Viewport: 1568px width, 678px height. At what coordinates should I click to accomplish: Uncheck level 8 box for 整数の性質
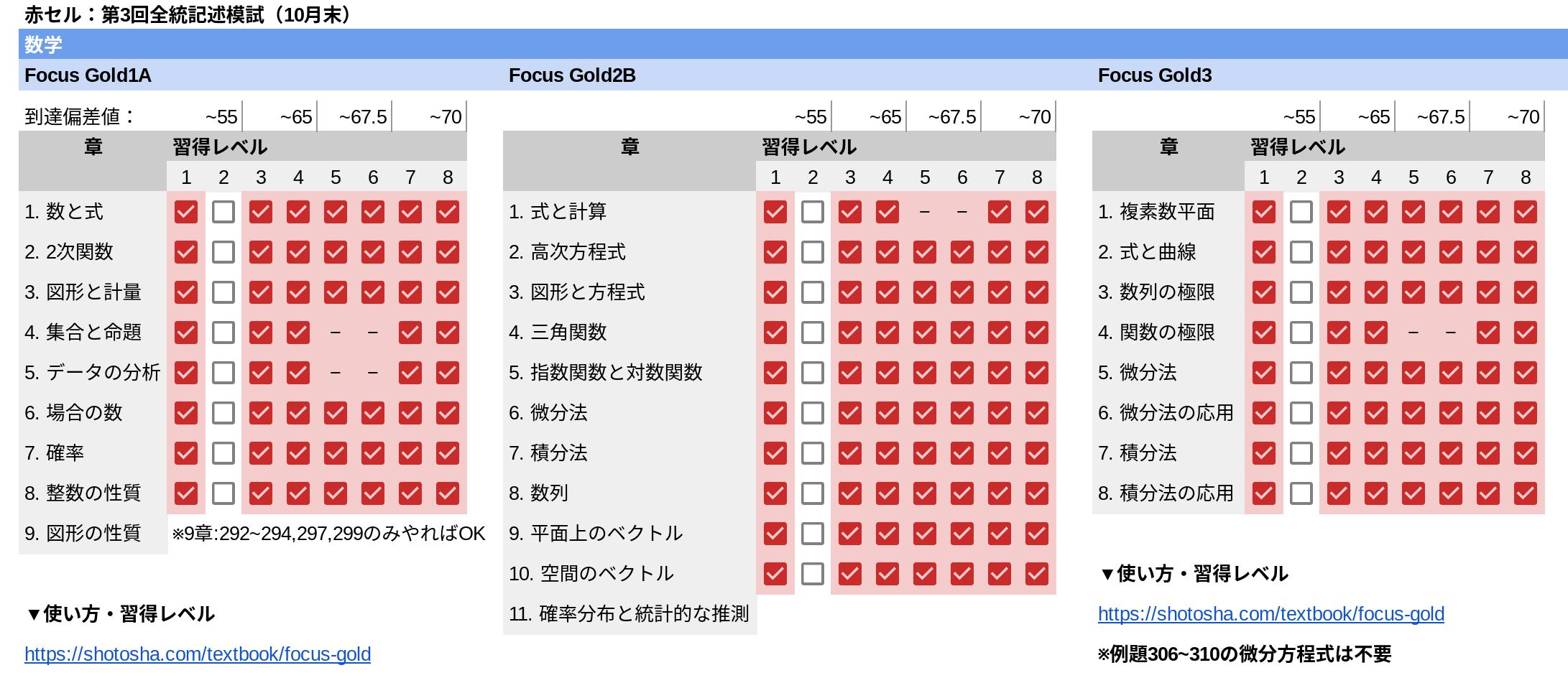point(448,493)
